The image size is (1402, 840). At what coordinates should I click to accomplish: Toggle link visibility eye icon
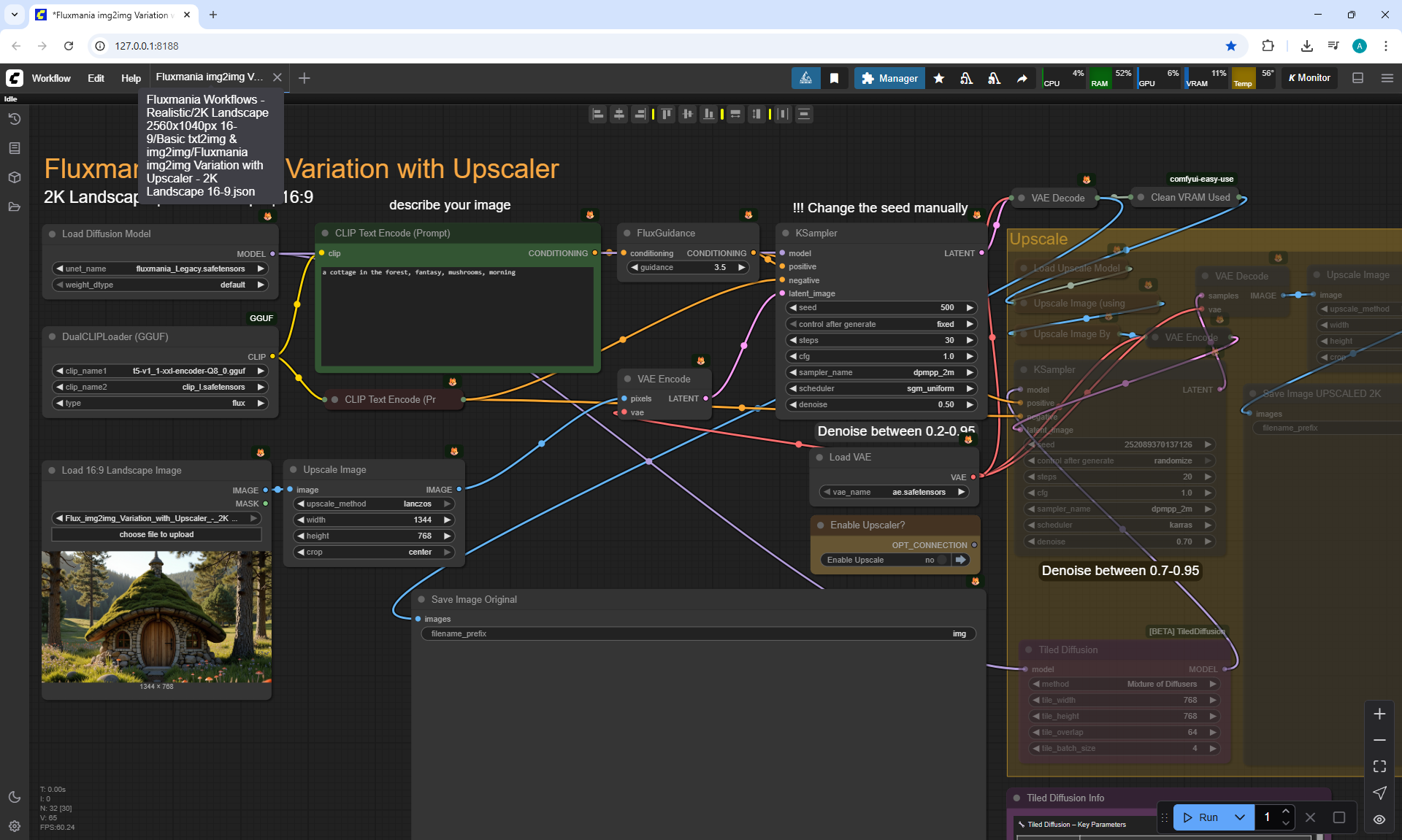(x=1379, y=819)
